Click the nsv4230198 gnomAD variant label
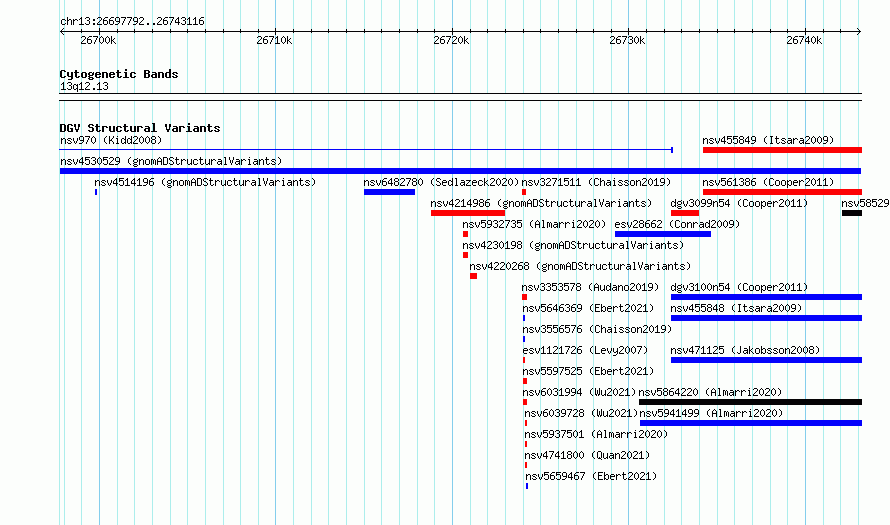The height and width of the screenshot is (525, 890). pyautogui.click(x=573, y=245)
